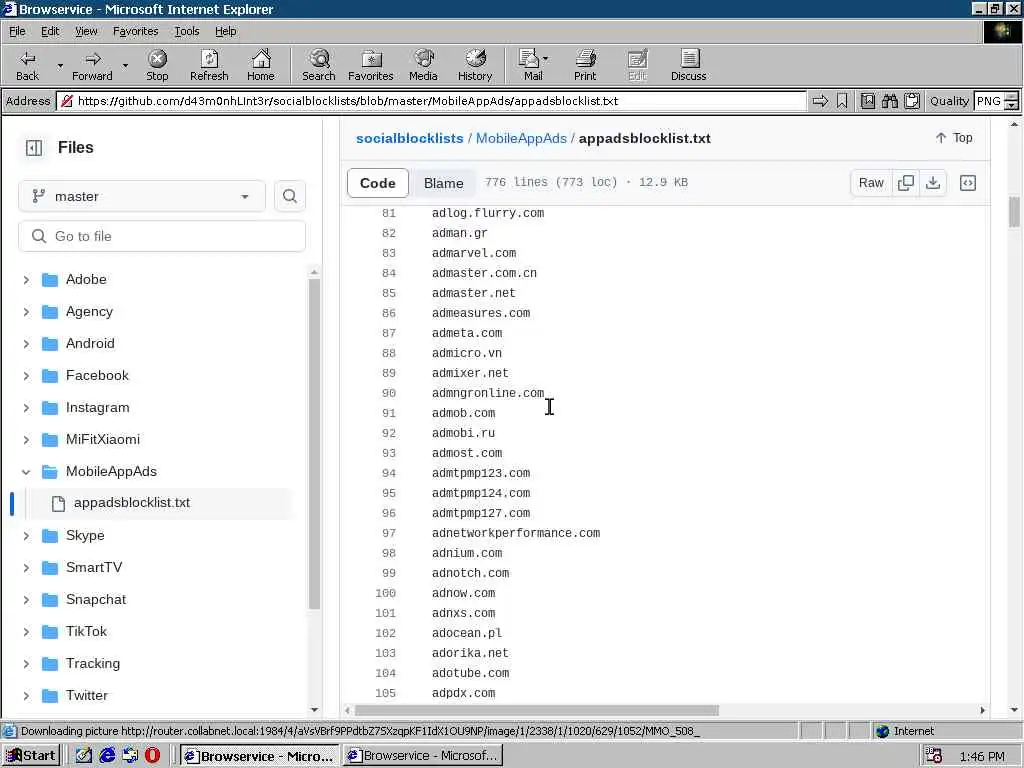Click the Internet Explorer quick launch icon
The height and width of the screenshot is (768, 1024).
(x=107, y=756)
